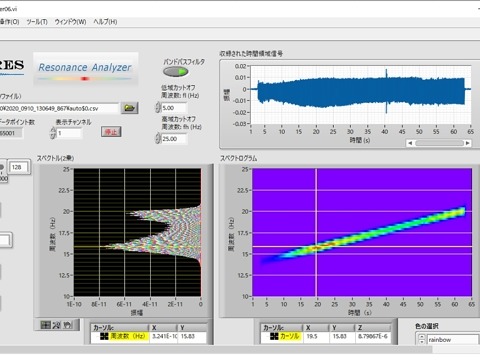The width and height of the screenshot is (480, 360).
Task: Click the spectrum cursor name 周波数 (Hz)
Action: point(128,336)
